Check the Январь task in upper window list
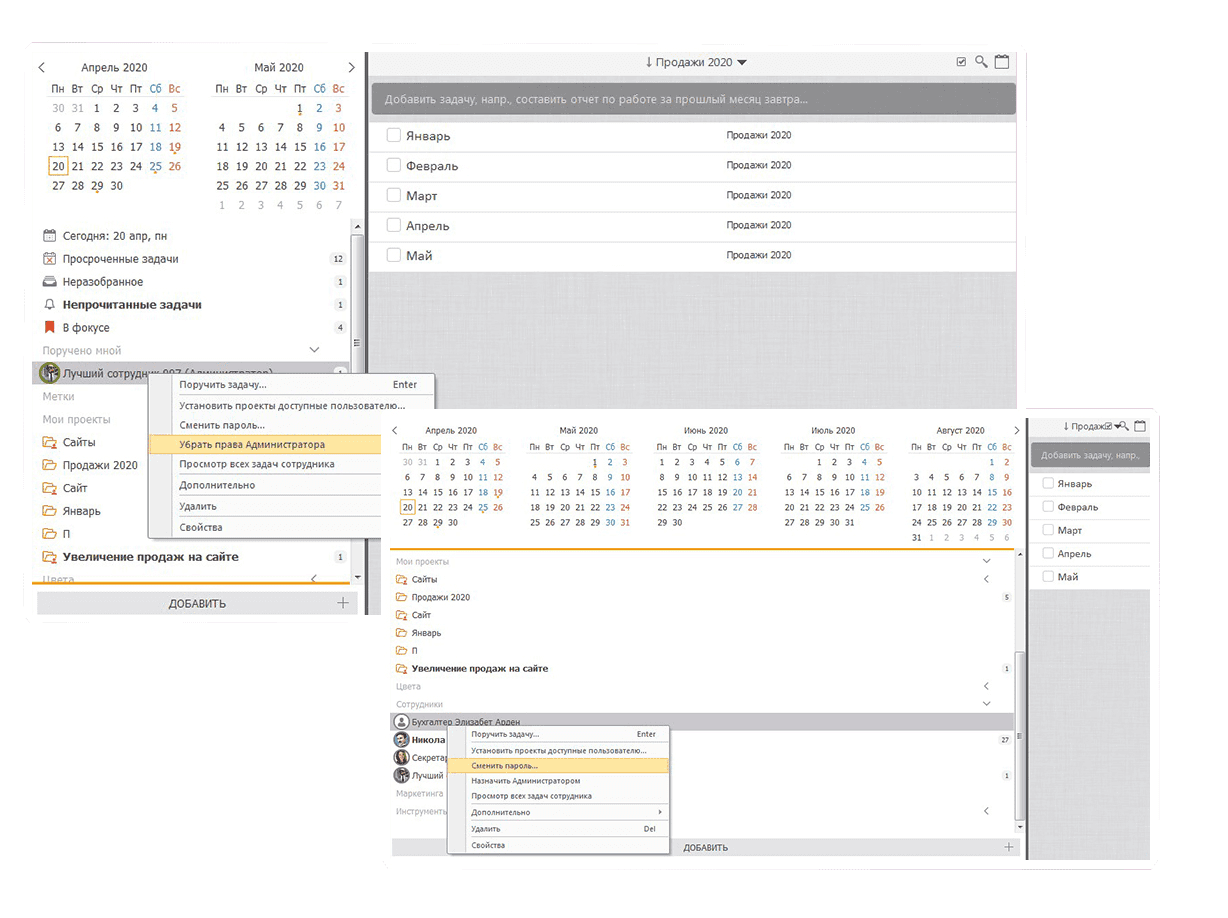This screenshot has width=1228, height=918. click(x=394, y=135)
